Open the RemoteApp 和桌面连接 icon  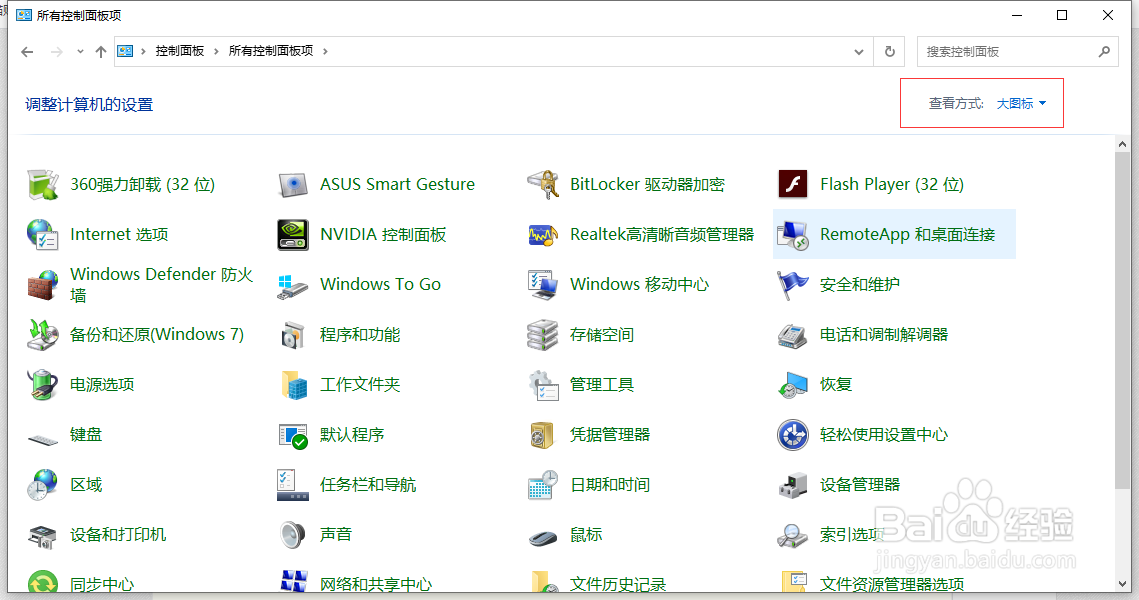pos(793,235)
